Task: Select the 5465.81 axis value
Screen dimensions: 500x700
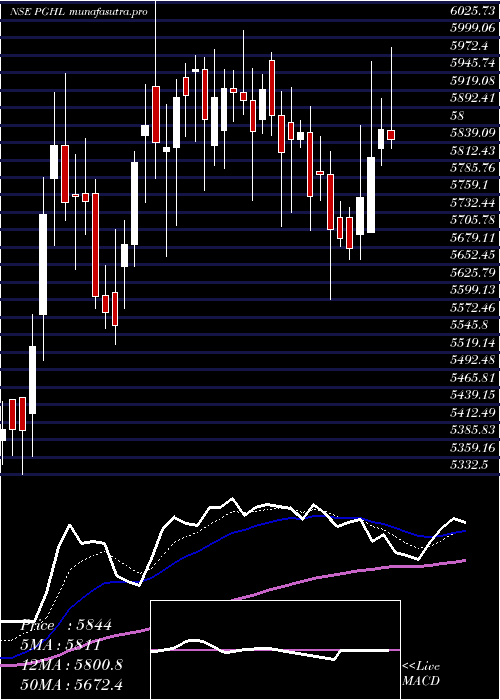Action: (x=472, y=378)
